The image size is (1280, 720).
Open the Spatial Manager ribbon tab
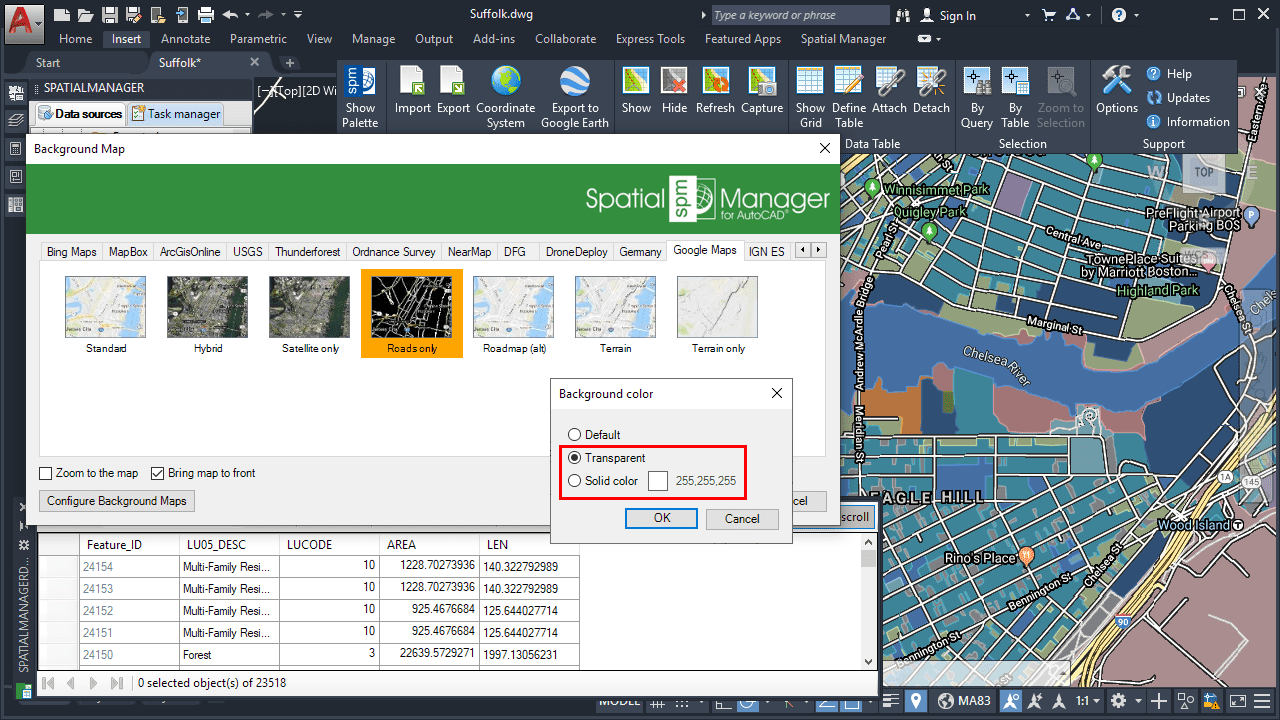(843, 39)
